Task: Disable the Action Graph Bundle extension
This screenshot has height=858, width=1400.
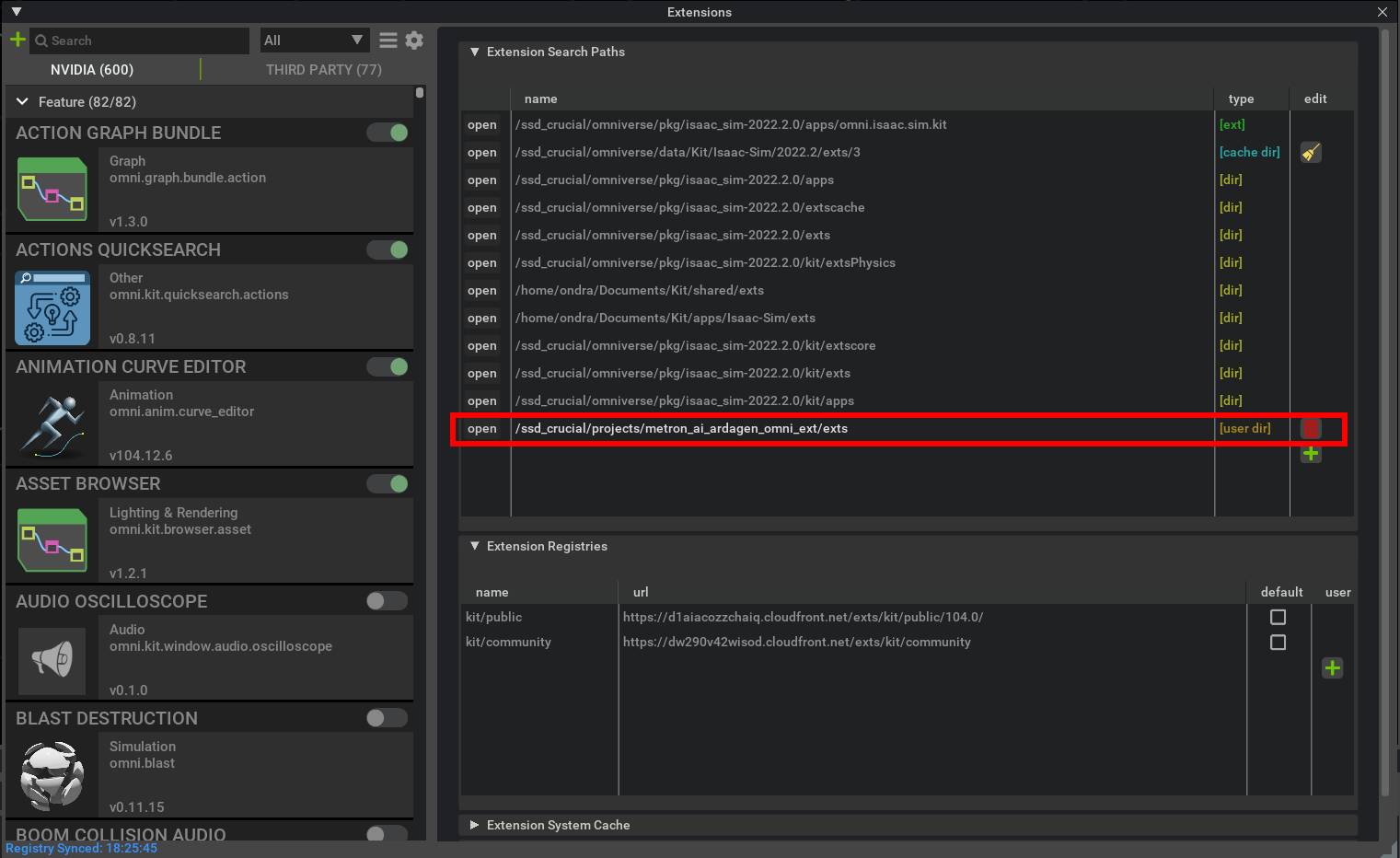Action: pos(388,133)
